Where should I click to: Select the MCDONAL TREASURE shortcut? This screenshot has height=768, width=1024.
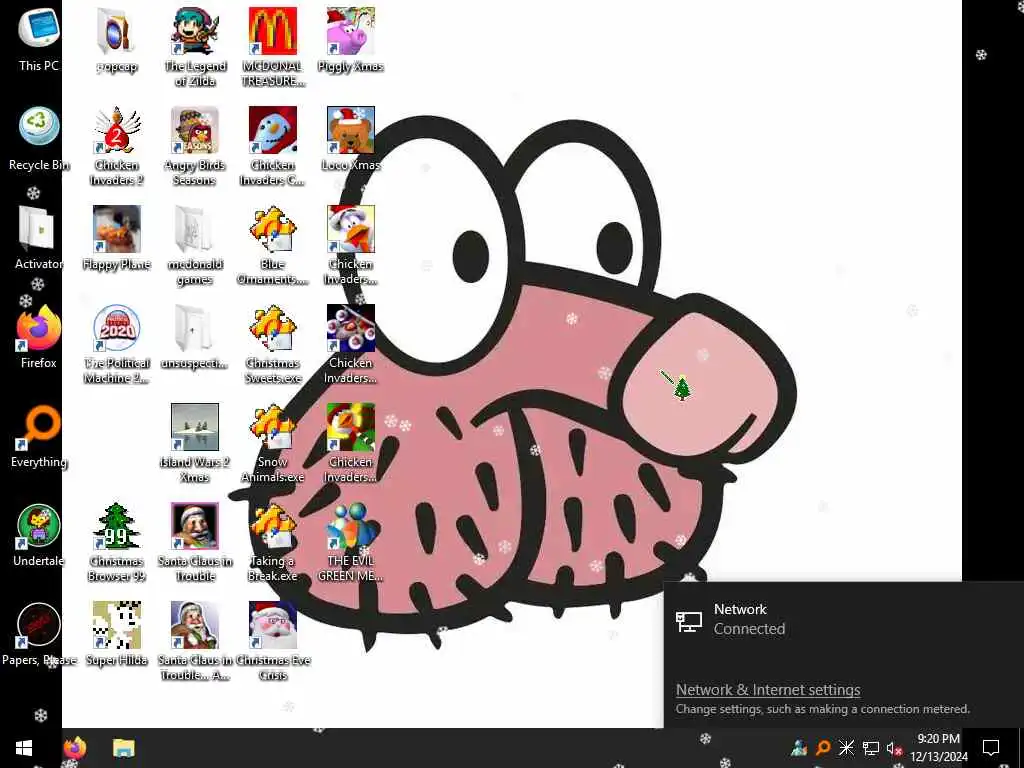(272, 31)
